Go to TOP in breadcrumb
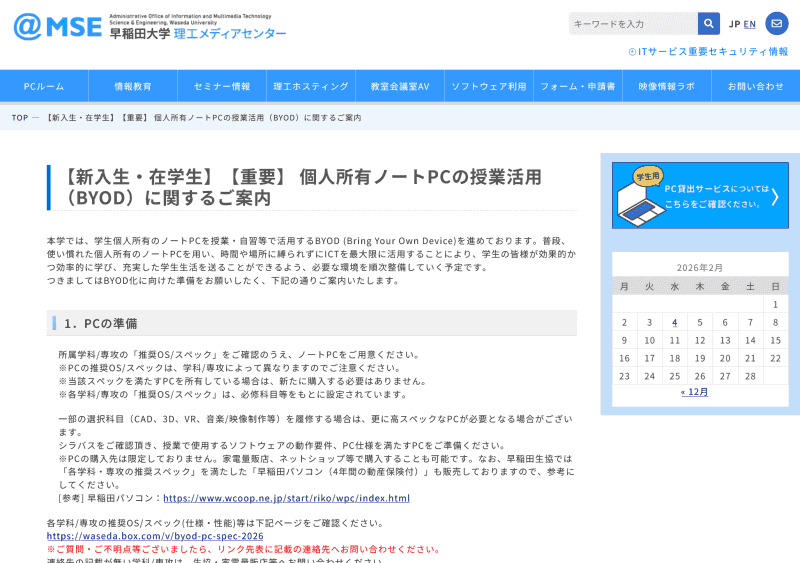 pos(20,117)
